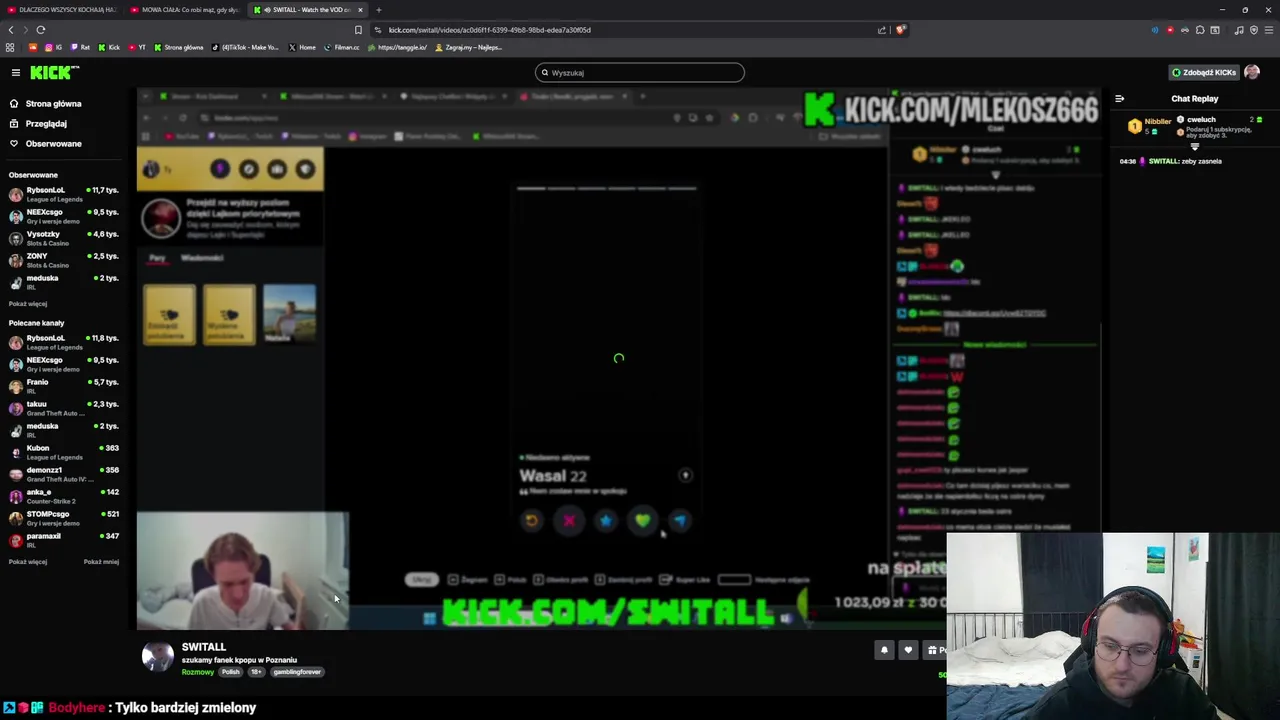
Task: Collapse the Chat Replay panel
Action: 1119,99
